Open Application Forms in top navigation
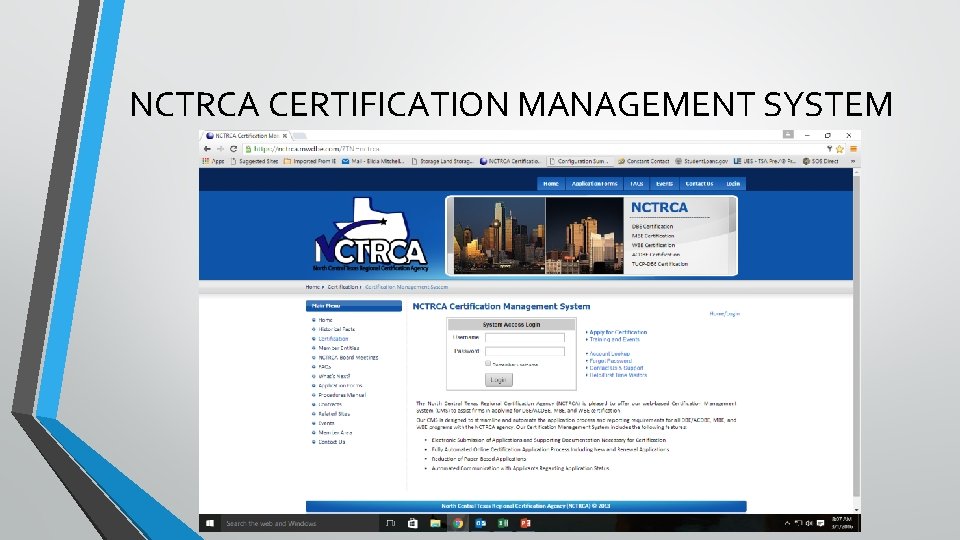 click(594, 184)
